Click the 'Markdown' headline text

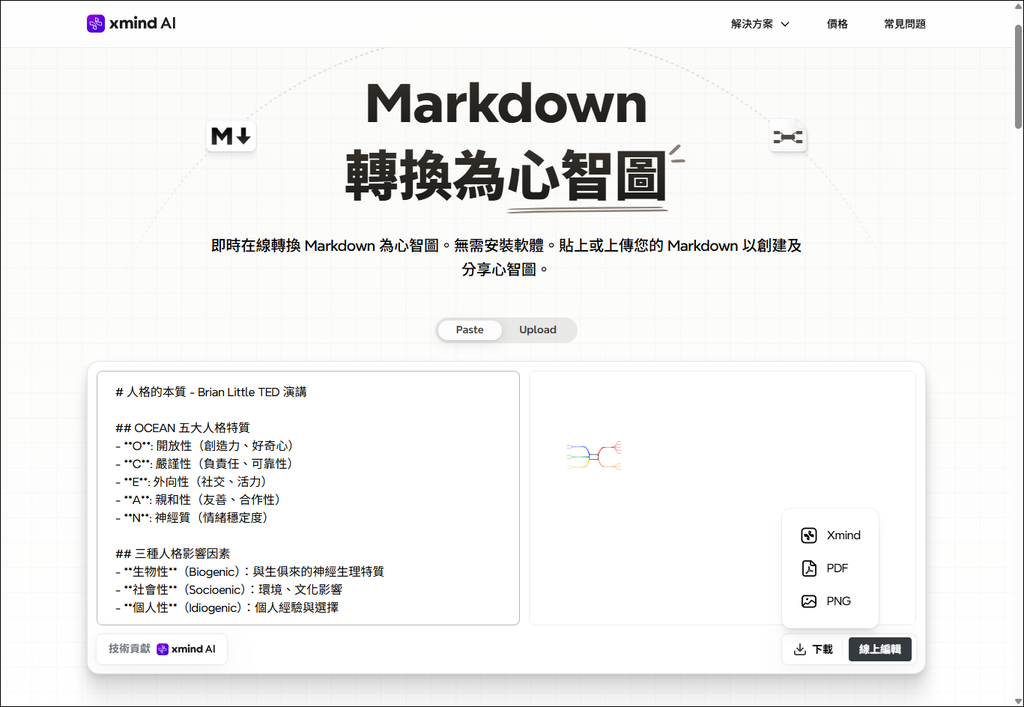tap(507, 103)
